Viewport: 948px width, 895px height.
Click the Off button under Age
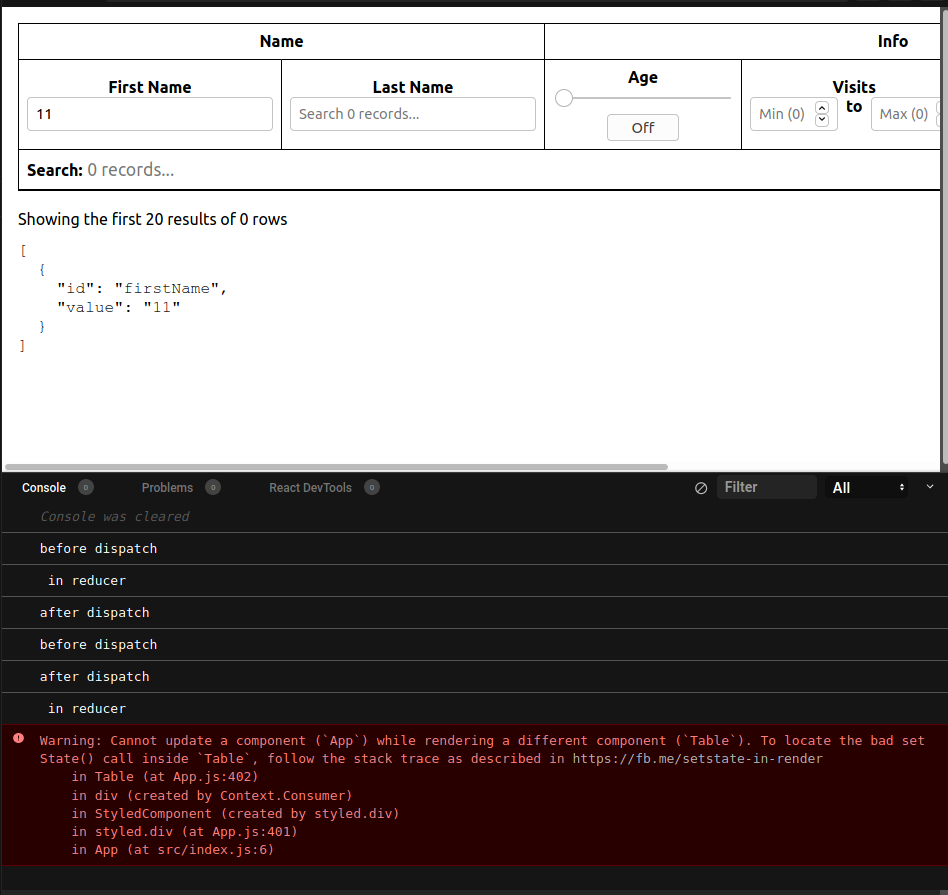point(643,128)
